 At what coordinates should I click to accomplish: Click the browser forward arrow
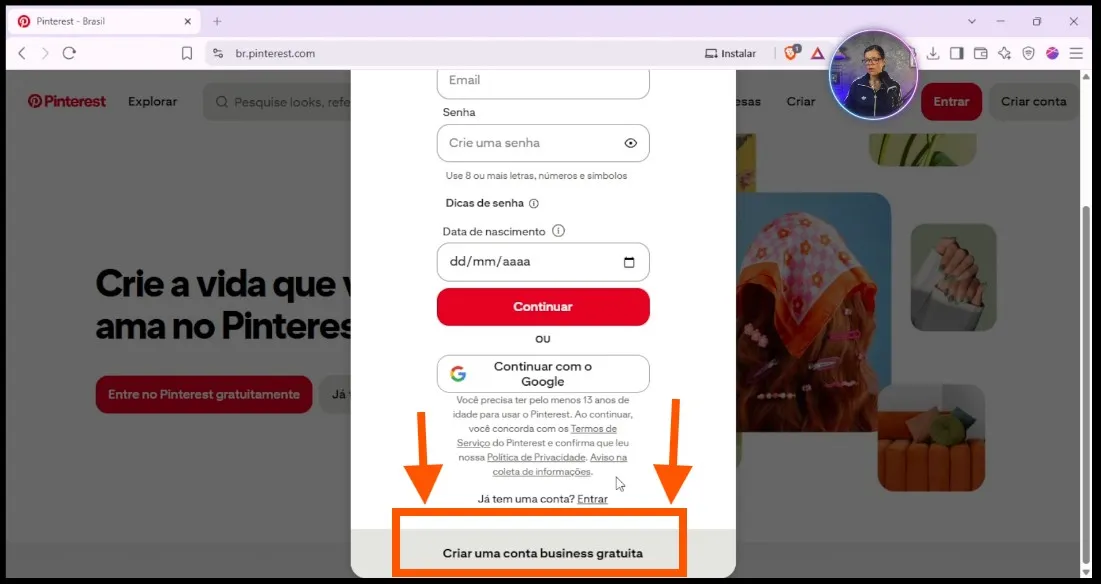45,53
